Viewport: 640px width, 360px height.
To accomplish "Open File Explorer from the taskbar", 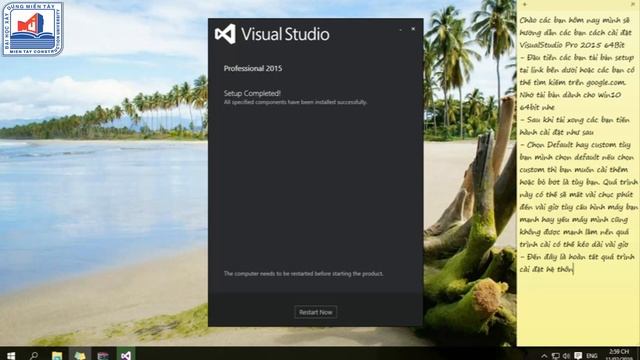I will pyautogui.click(x=57, y=355).
